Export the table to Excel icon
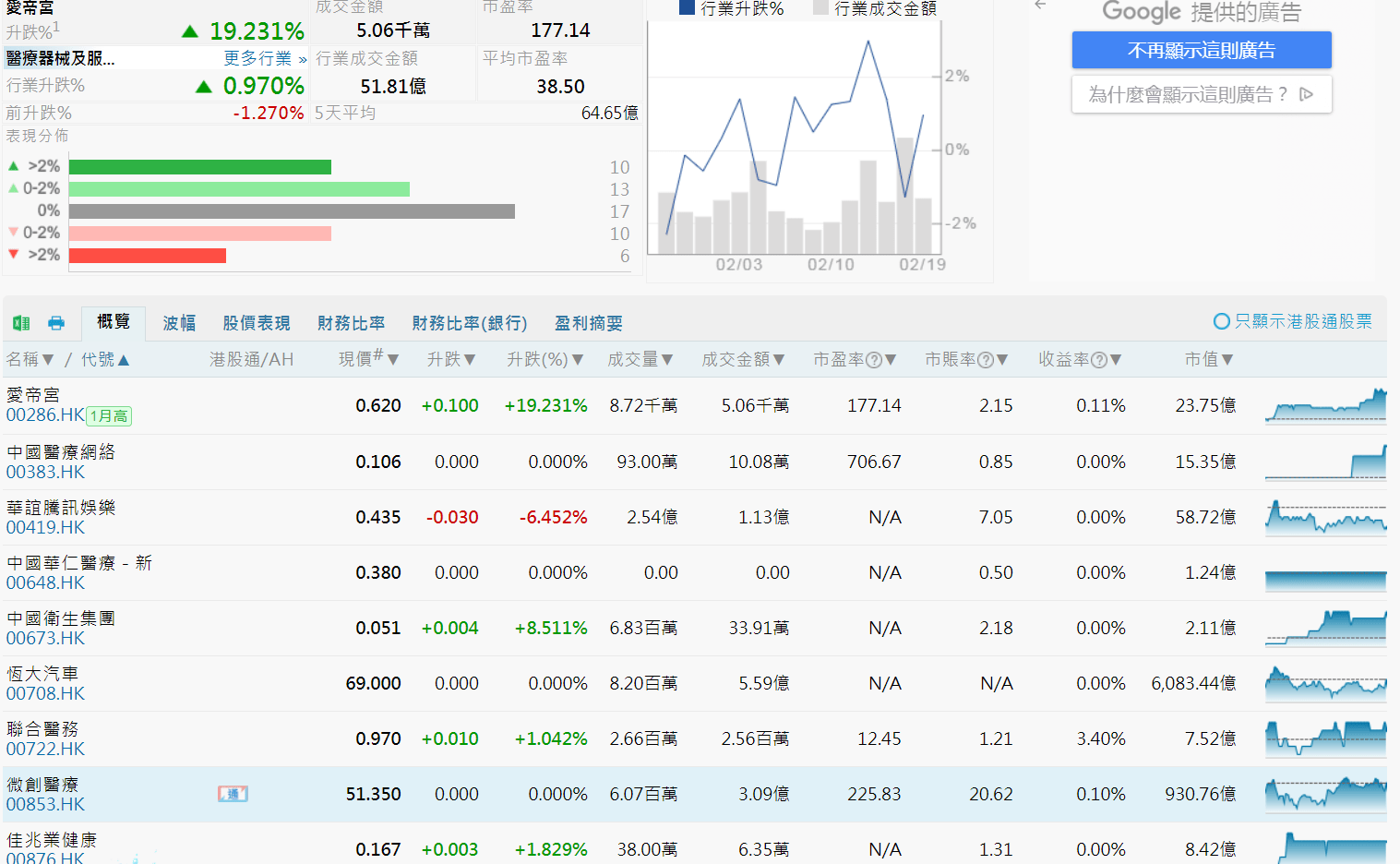This screenshot has width=1400, height=864. (21, 323)
